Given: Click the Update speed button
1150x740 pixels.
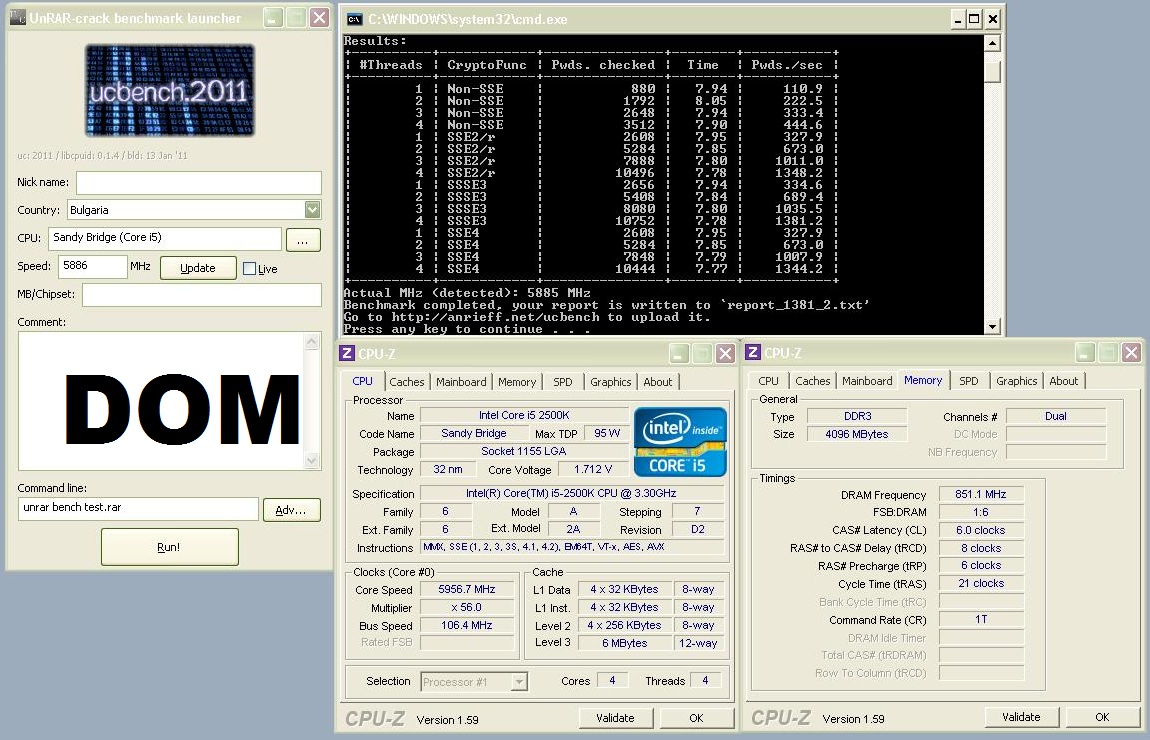Looking at the screenshot, I should pos(198,268).
